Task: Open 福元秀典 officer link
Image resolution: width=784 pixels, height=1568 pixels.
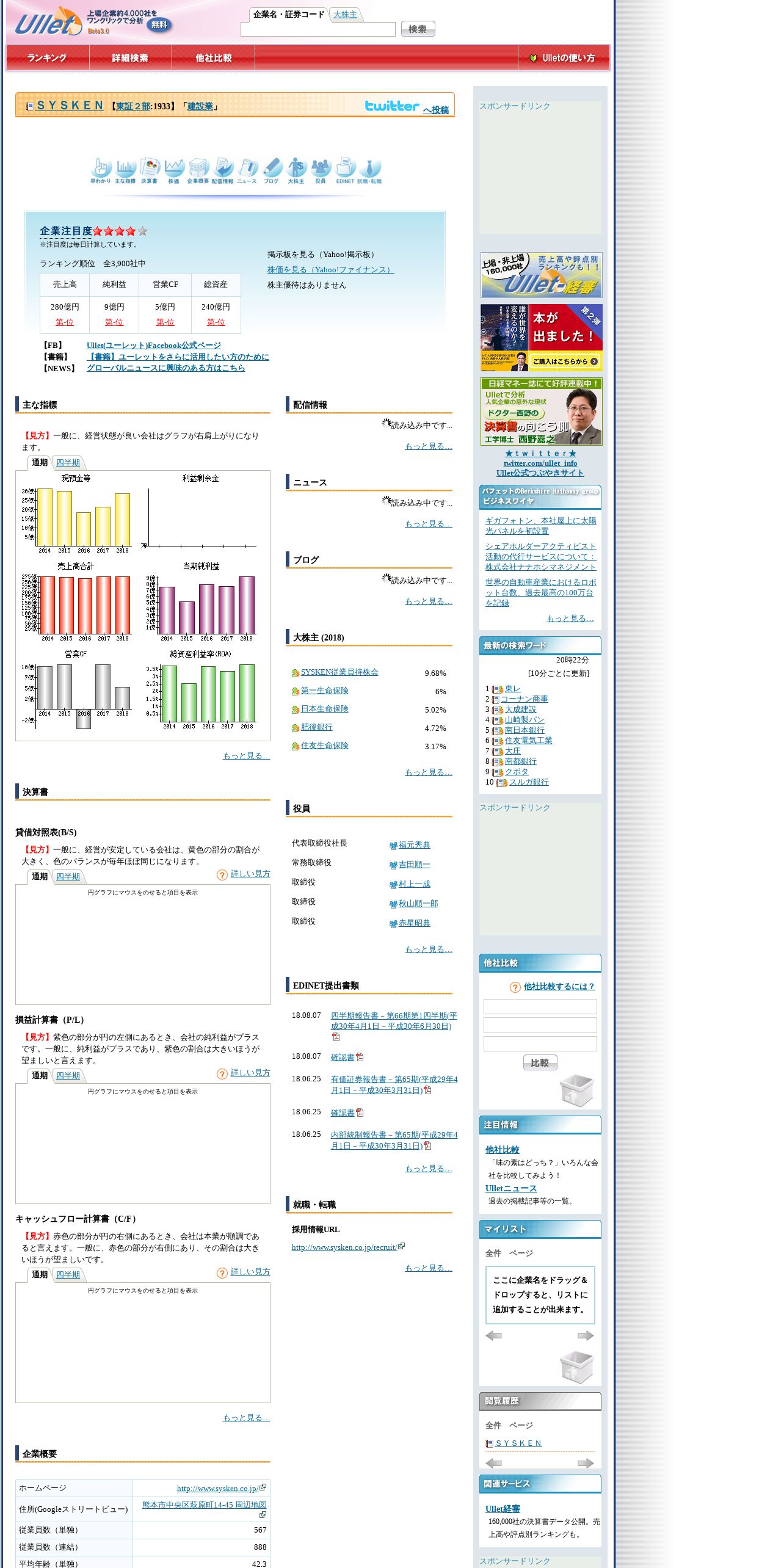Action: (x=414, y=845)
